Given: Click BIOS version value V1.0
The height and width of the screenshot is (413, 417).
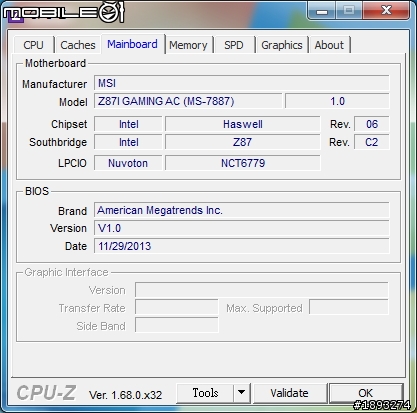Looking at the screenshot, I should [x=242, y=228].
